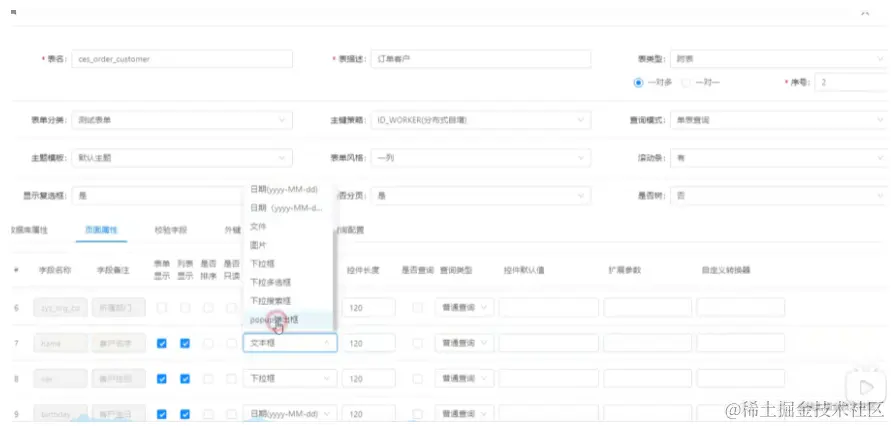Open the 主题模板 dropdown
Viewport: 891px width, 426px height.
[182, 157]
